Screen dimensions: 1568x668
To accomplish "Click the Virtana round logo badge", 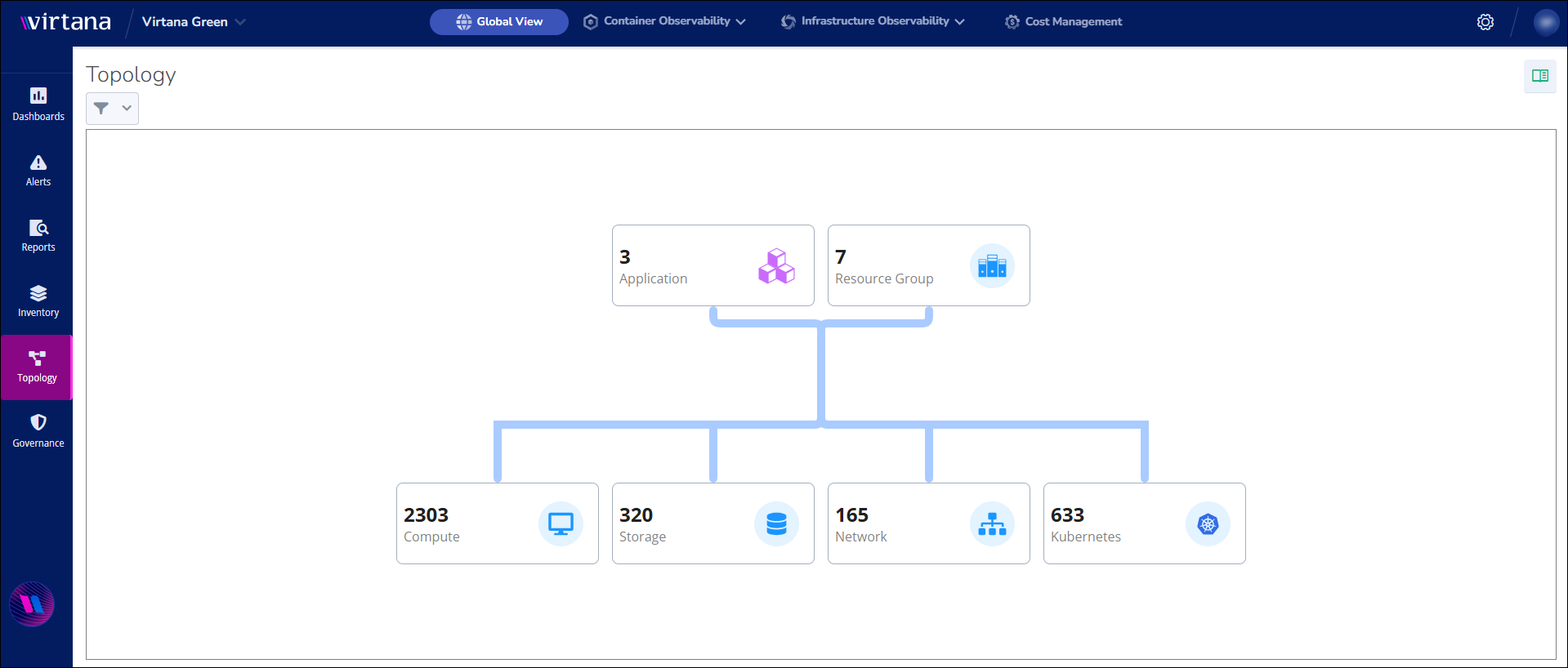I will [32, 604].
